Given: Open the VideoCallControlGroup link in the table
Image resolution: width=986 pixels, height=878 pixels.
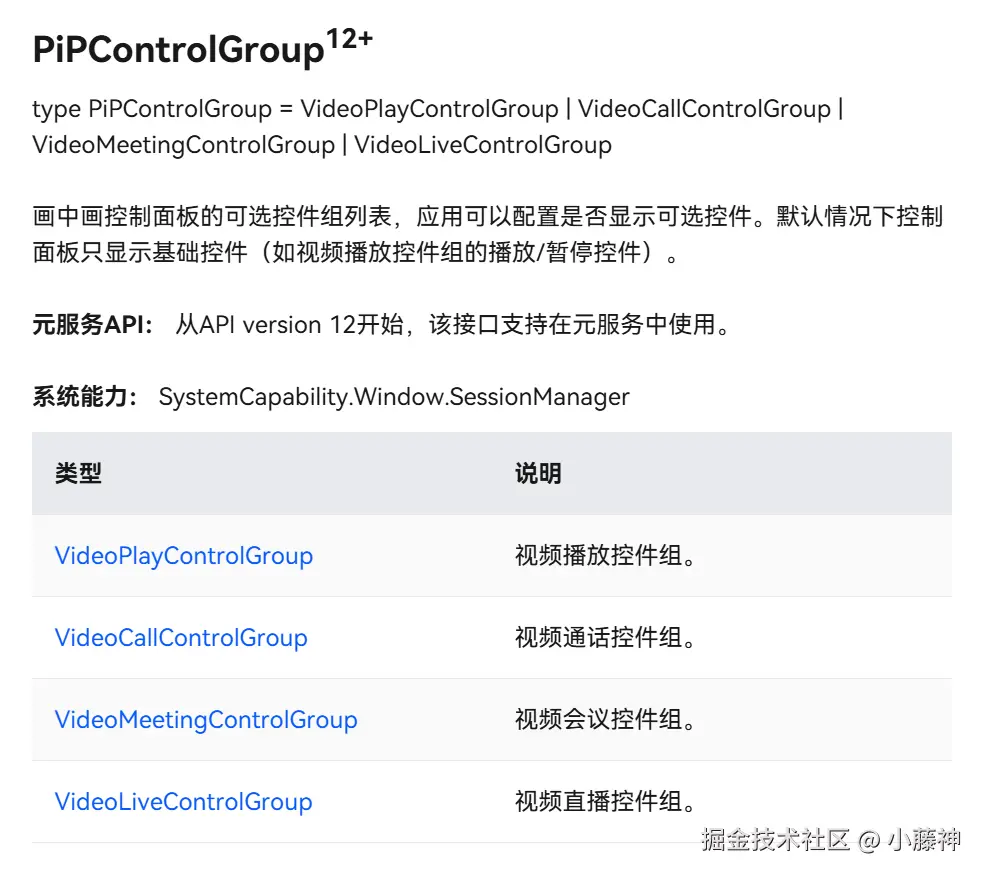Looking at the screenshot, I should coord(181,638).
